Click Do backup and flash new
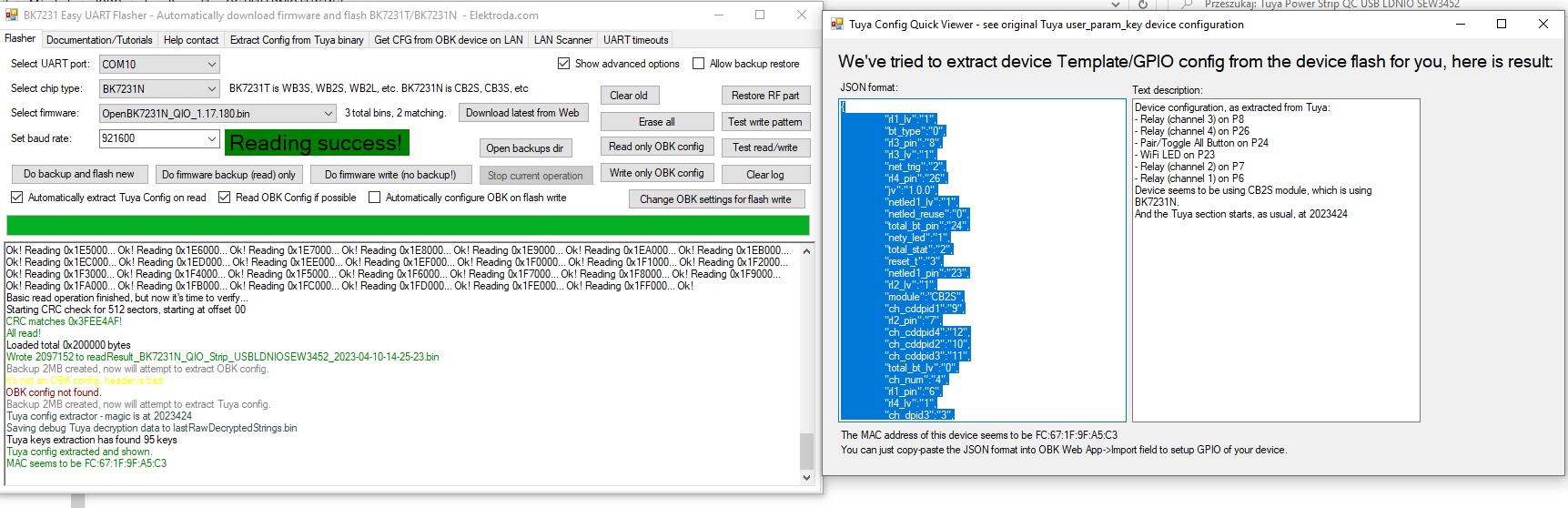The width and height of the screenshot is (1568, 508). [79, 174]
